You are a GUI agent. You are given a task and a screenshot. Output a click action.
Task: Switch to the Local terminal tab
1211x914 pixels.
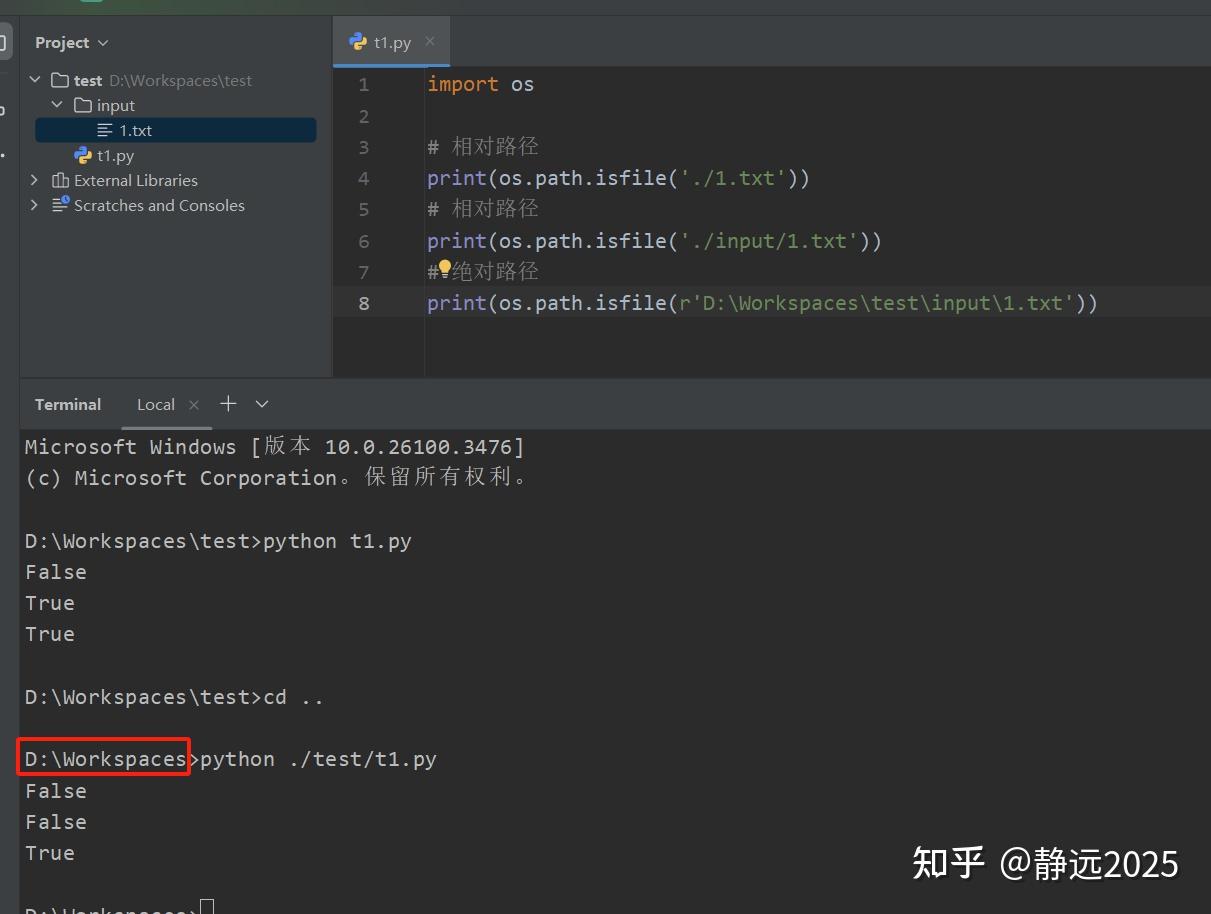pyautogui.click(x=155, y=404)
